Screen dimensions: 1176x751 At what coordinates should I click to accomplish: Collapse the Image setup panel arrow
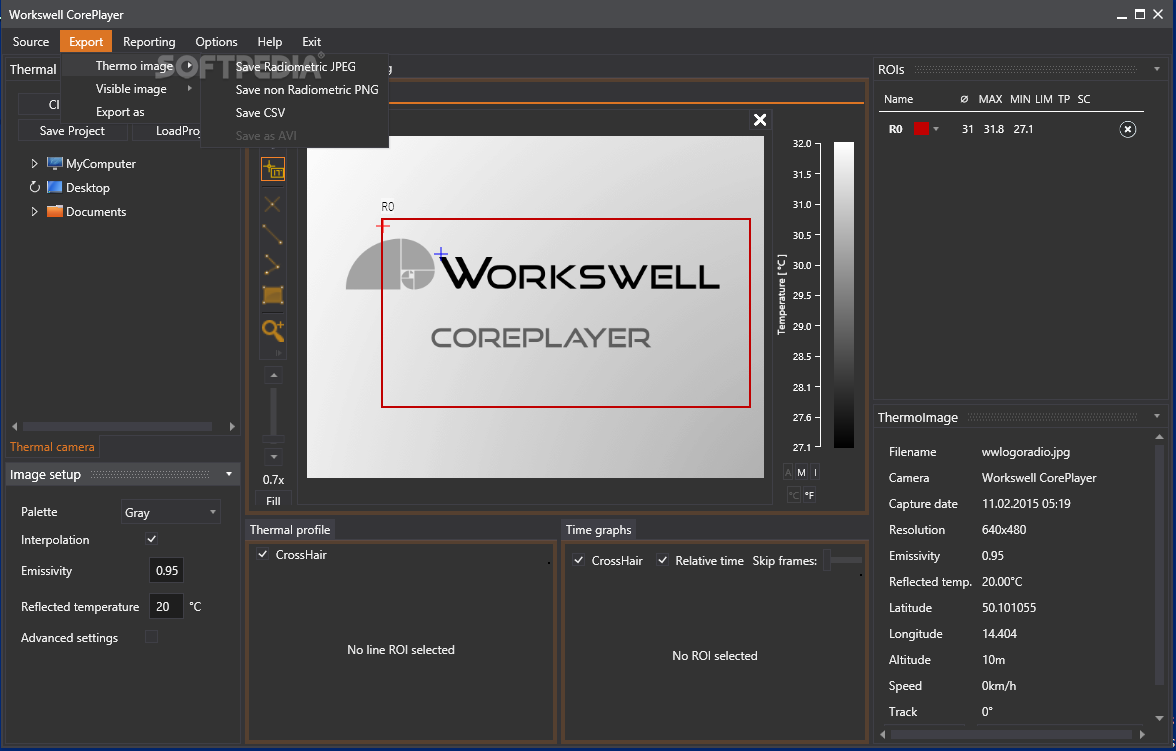[229, 474]
